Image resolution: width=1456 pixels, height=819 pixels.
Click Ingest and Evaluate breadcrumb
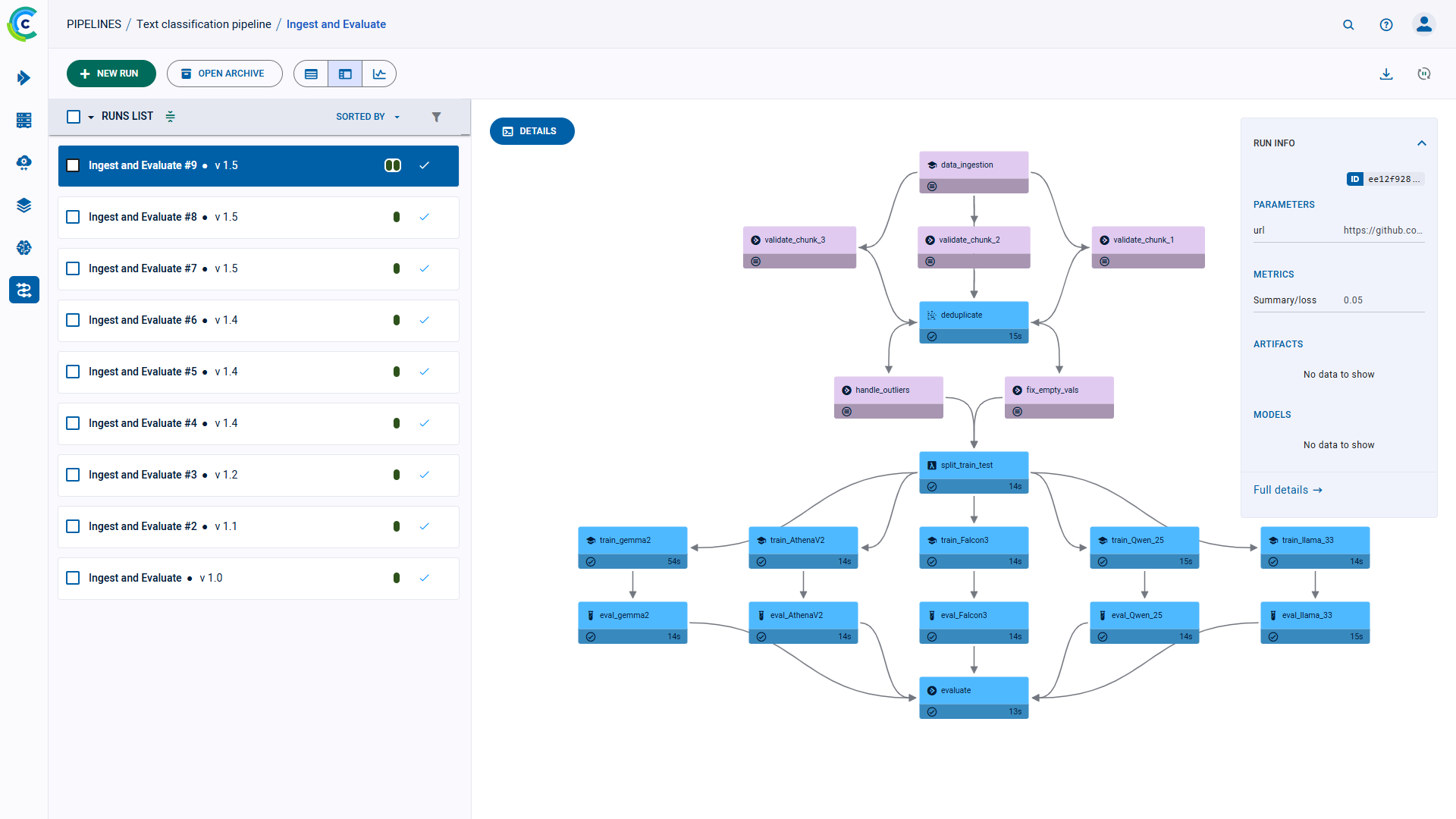coord(336,24)
